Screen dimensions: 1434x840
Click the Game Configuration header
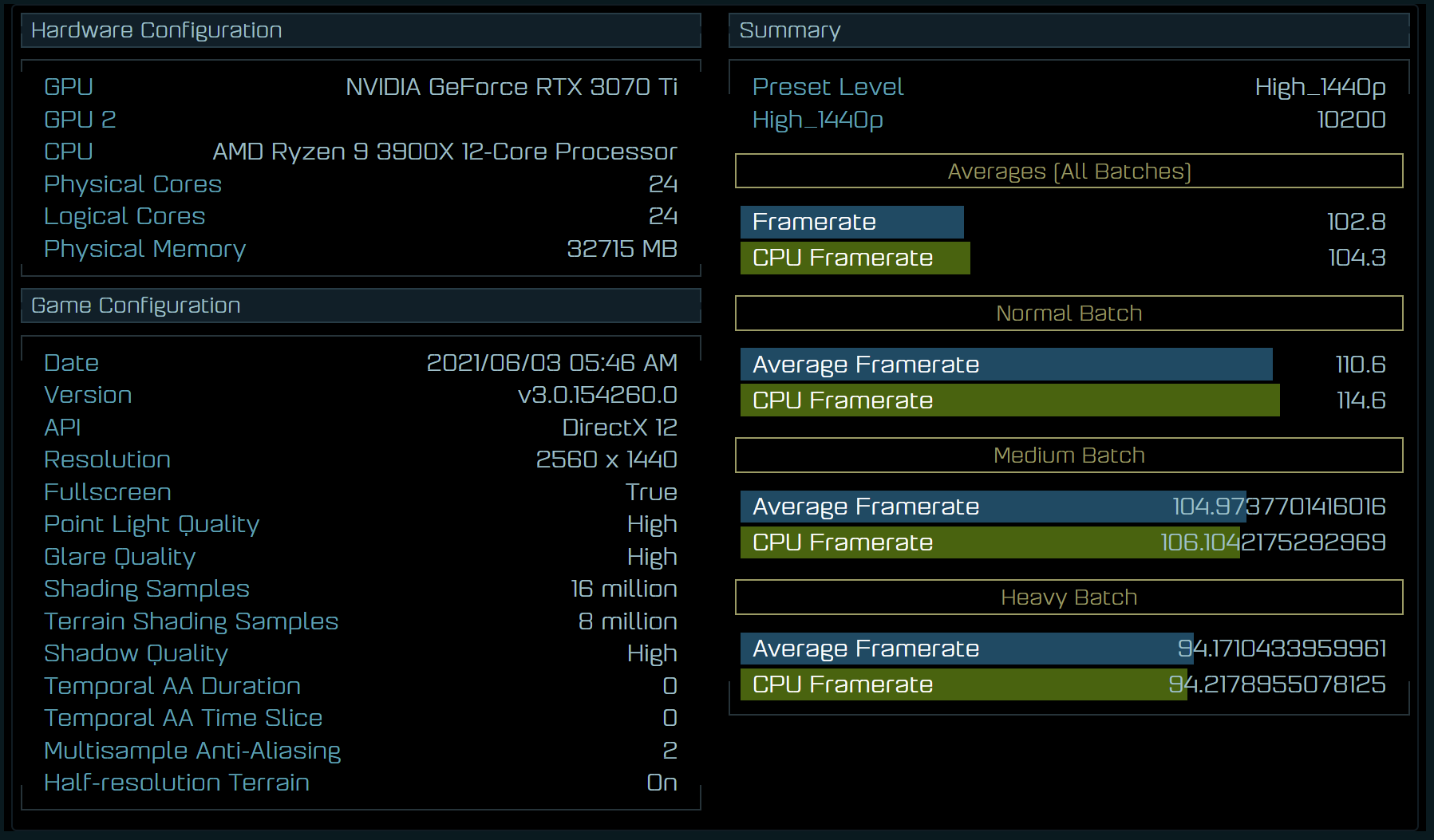pyautogui.click(x=361, y=306)
